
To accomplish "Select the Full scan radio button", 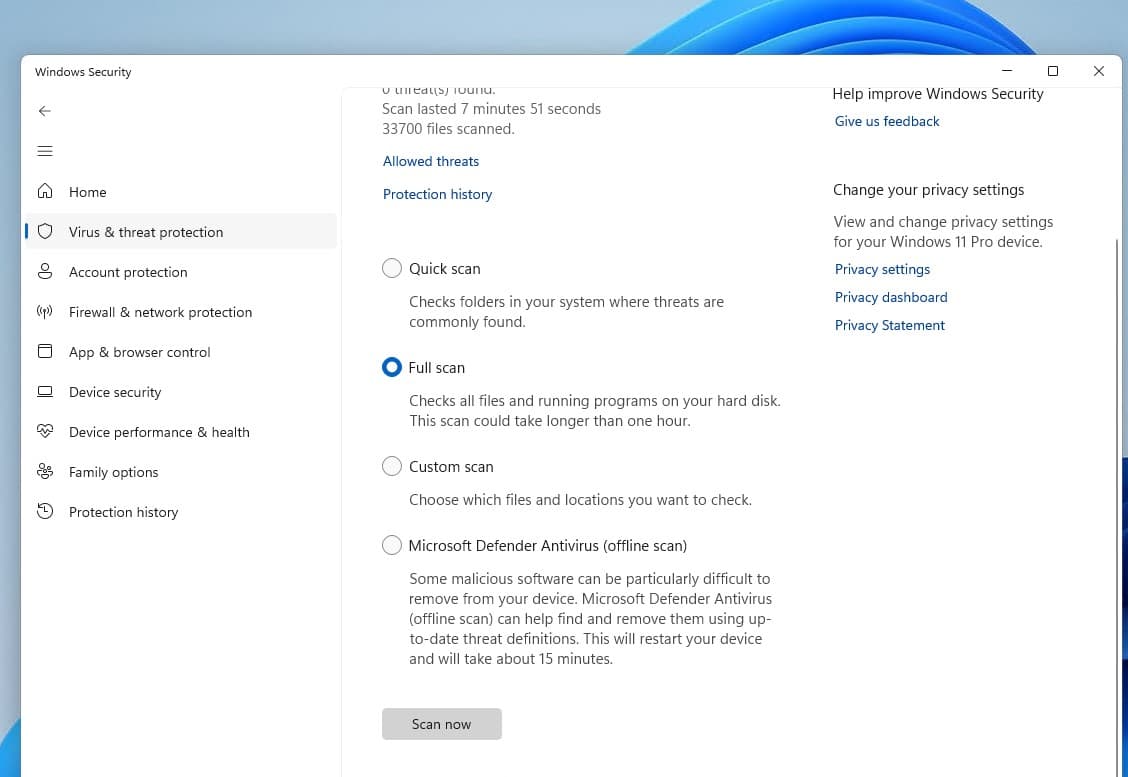I will click(392, 368).
